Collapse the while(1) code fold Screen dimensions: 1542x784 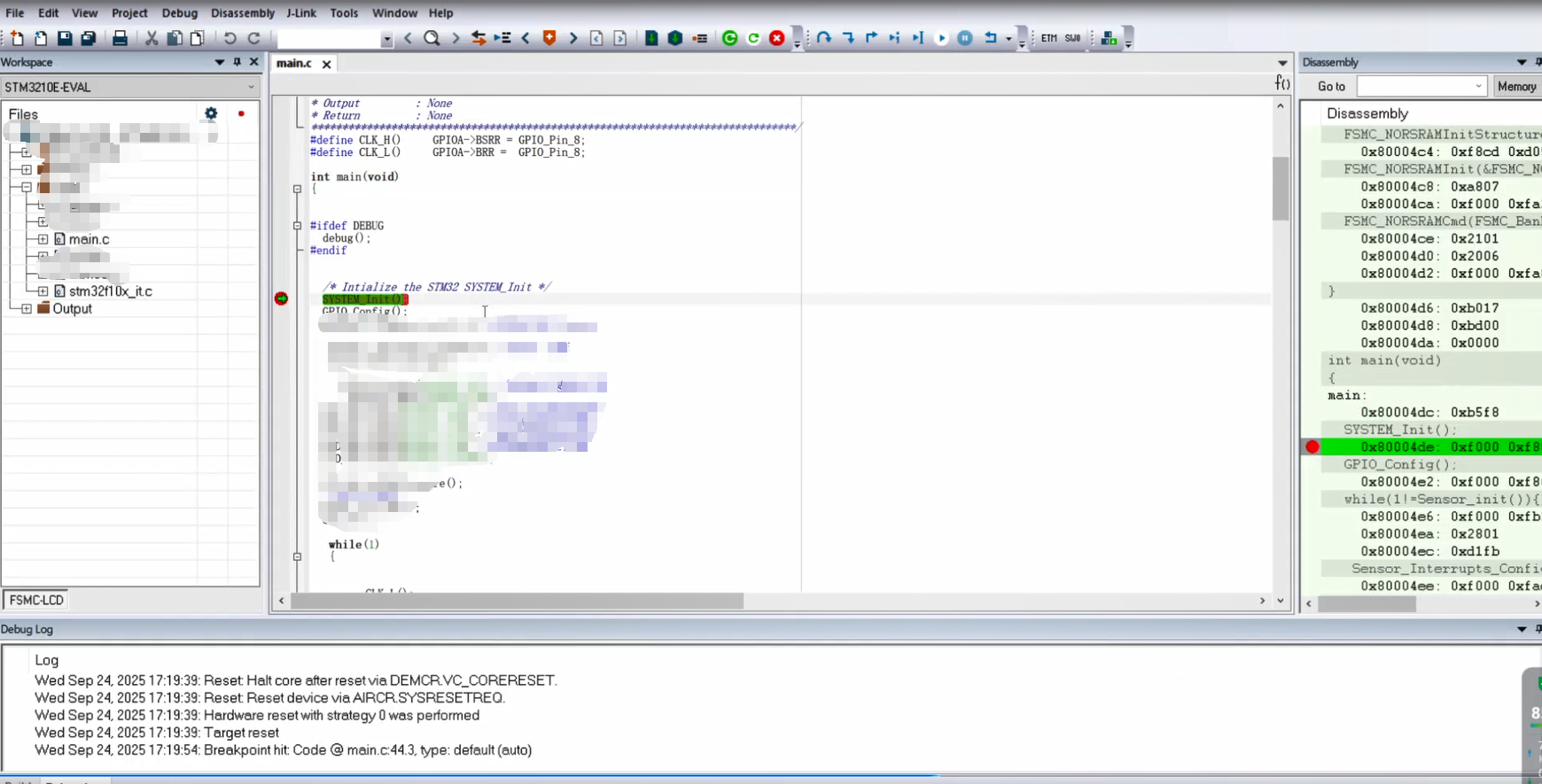point(297,557)
